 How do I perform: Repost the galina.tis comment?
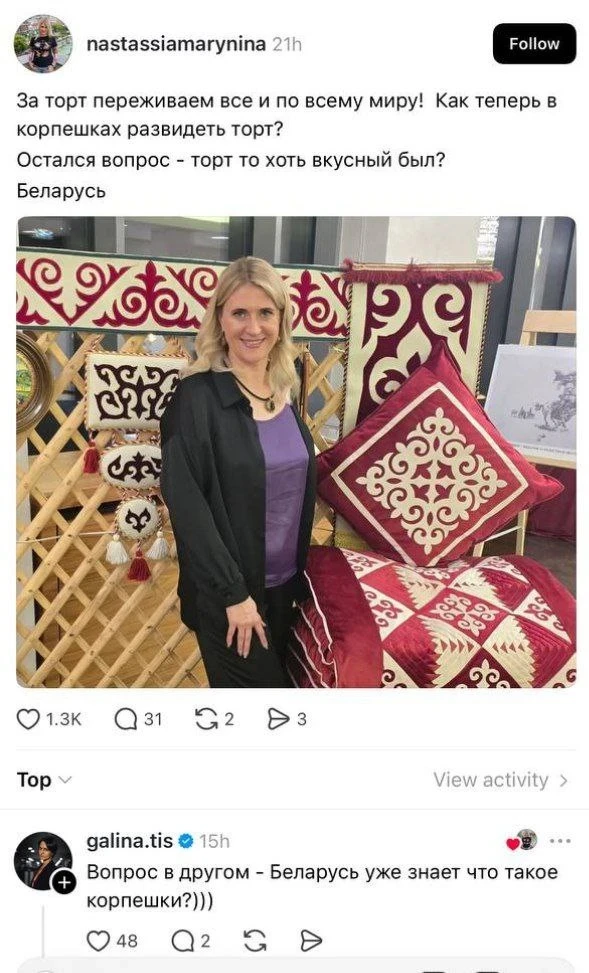point(255,941)
